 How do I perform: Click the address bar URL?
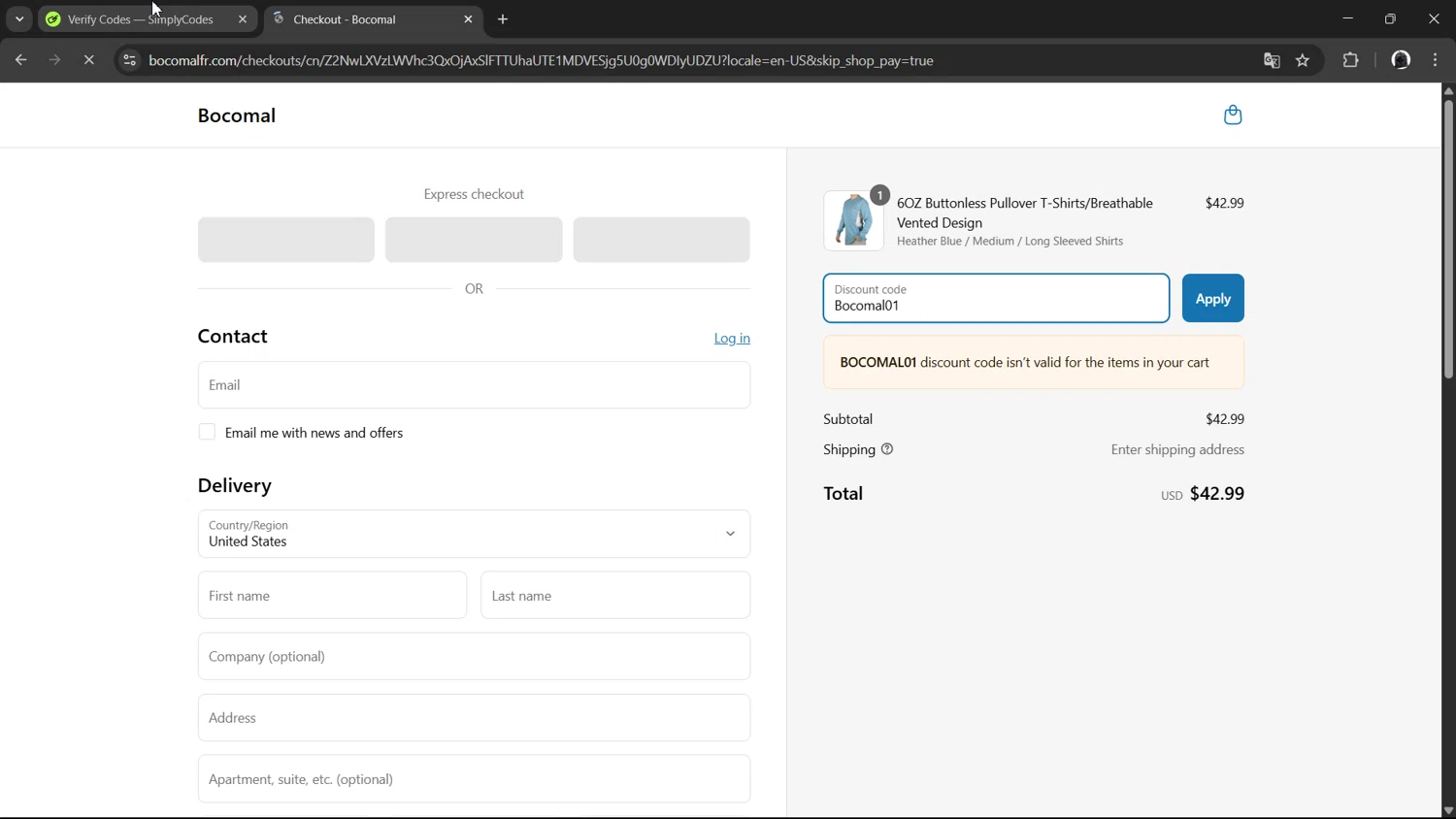[x=541, y=60]
